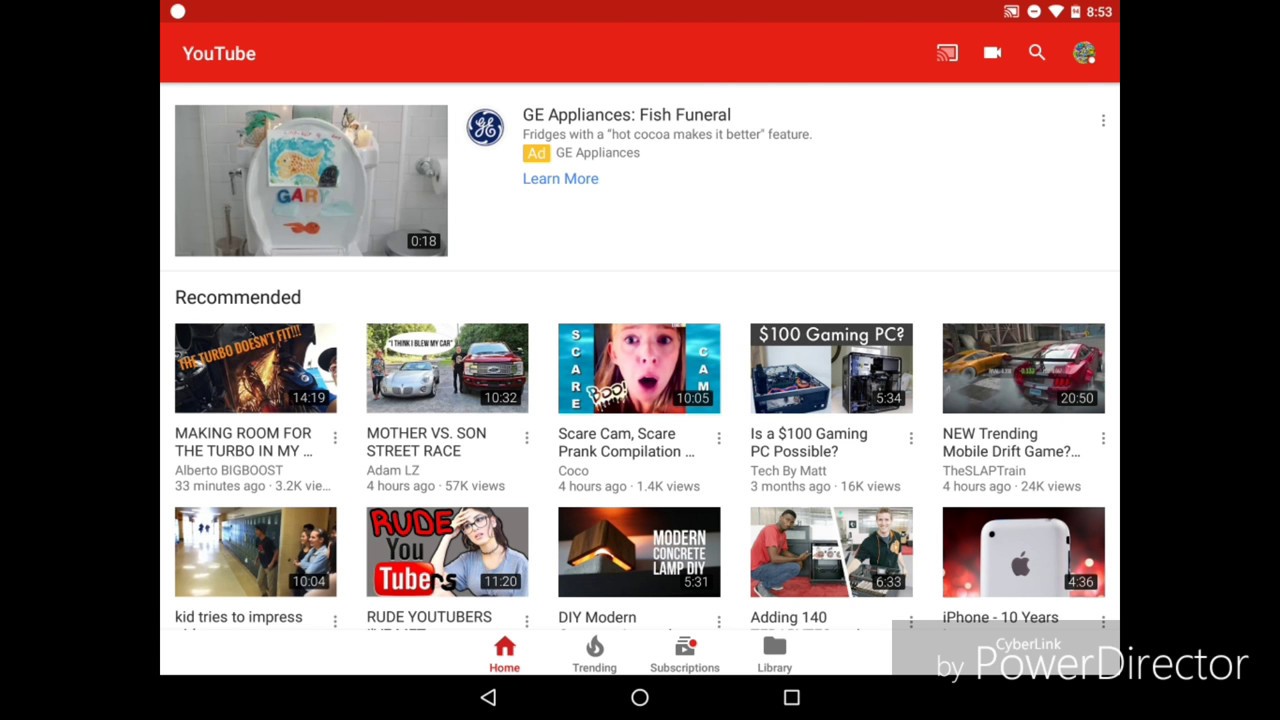Open 'Is a $100 Gaming PC Possible?' title
Image resolution: width=1280 pixels, height=720 pixels.
tap(809, 442)
